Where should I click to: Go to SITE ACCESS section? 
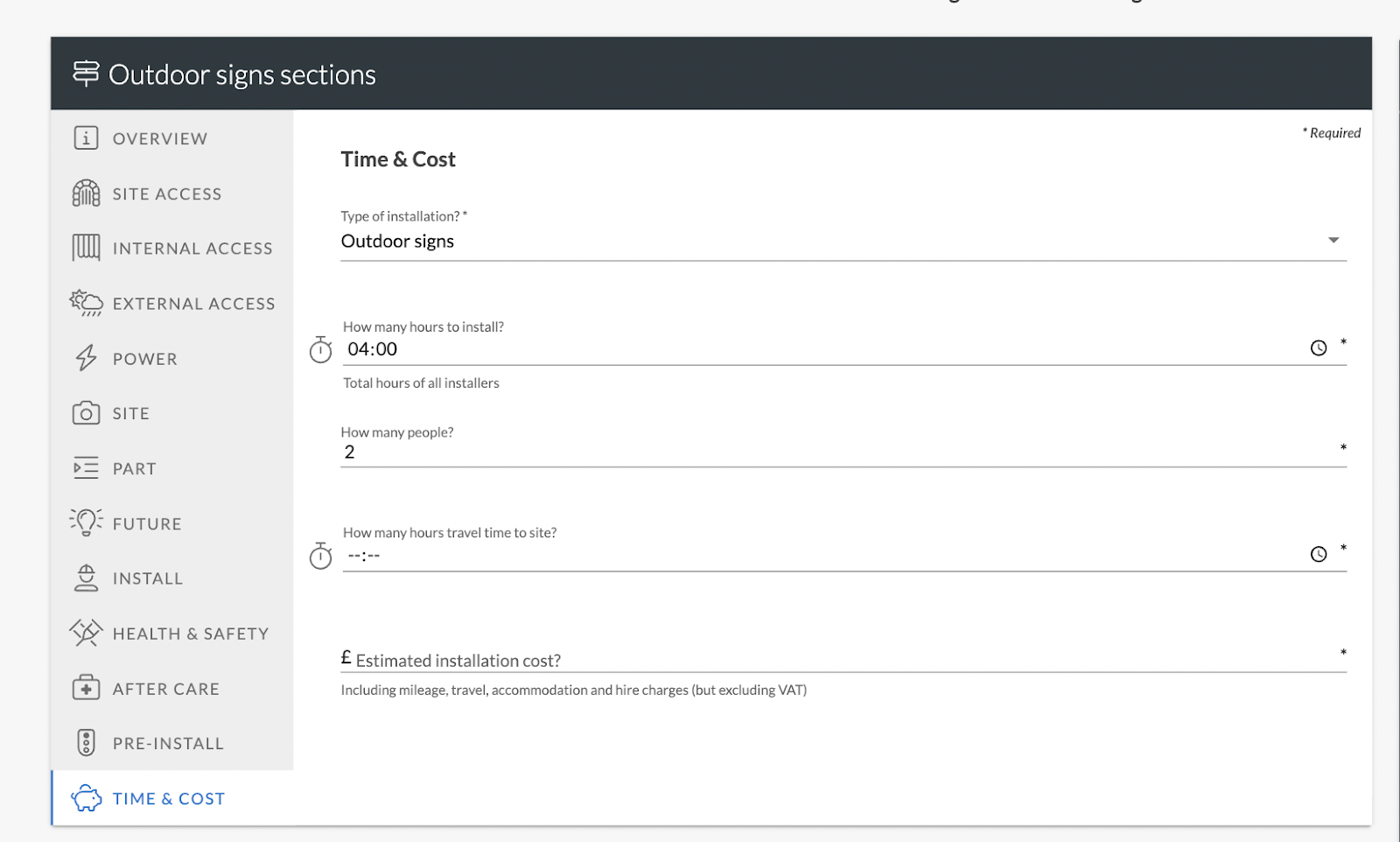(x=167, y=194)
